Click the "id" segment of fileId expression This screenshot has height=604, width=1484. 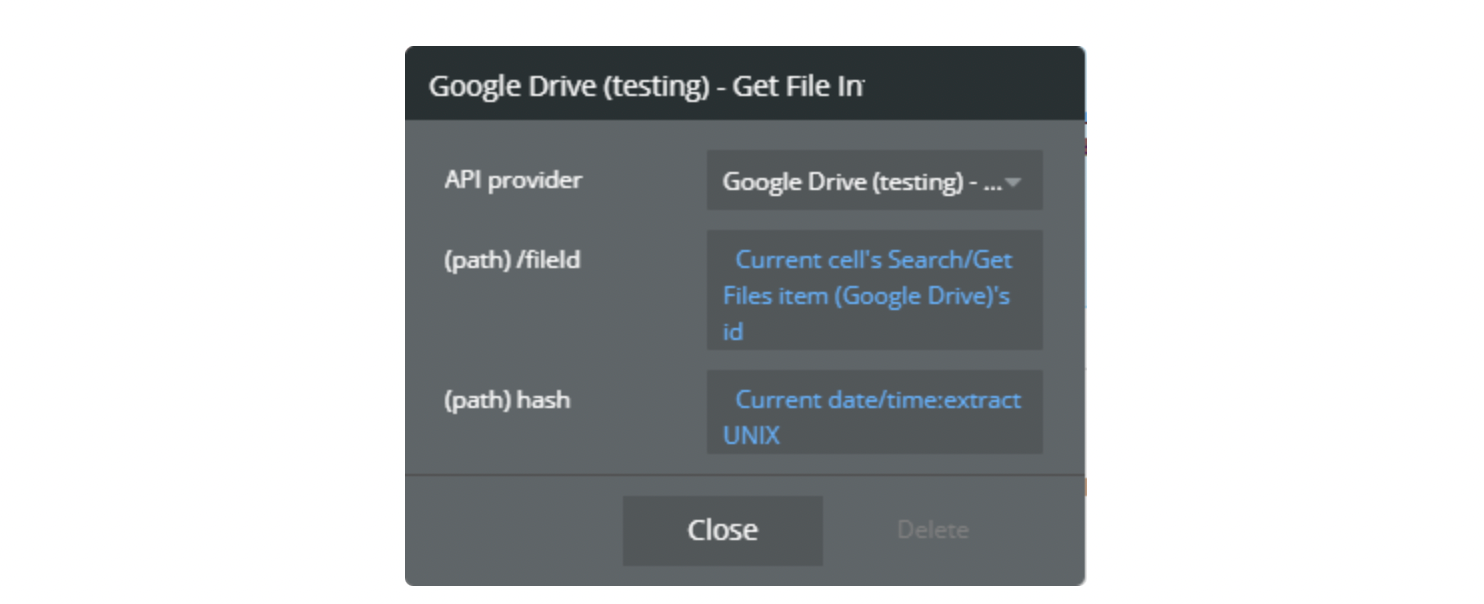733,332
